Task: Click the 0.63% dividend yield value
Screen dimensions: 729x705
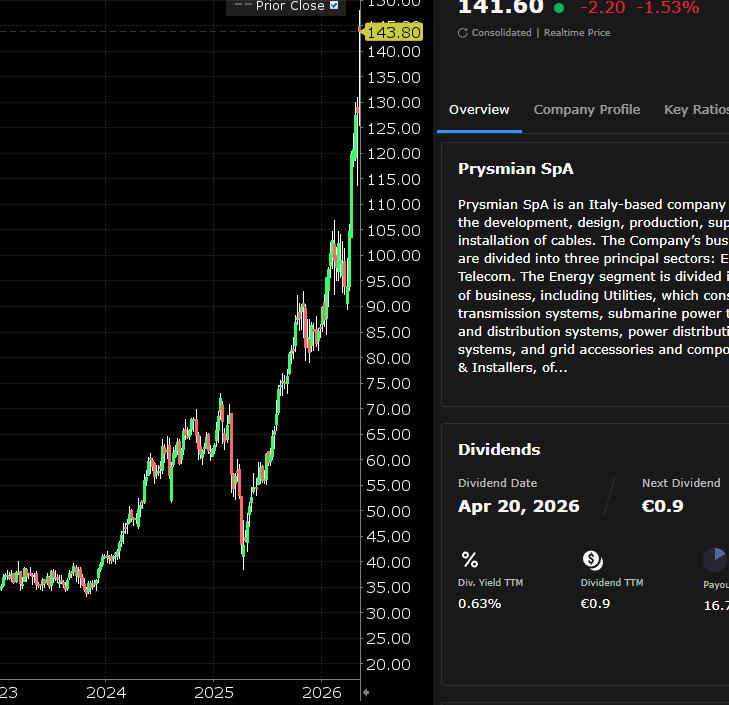Action: coord(479,604)
